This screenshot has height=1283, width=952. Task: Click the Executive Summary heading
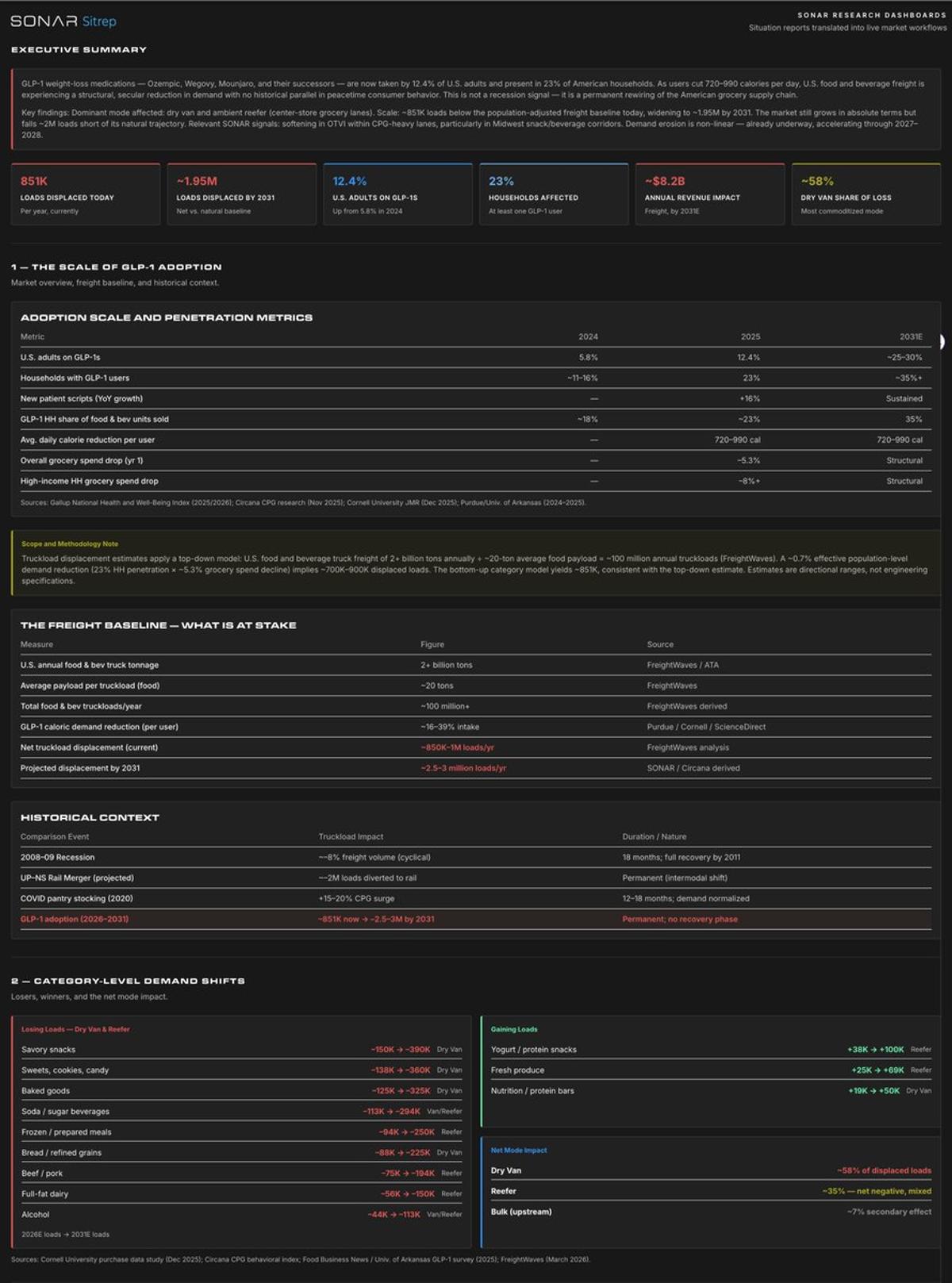tap(79, 50)
